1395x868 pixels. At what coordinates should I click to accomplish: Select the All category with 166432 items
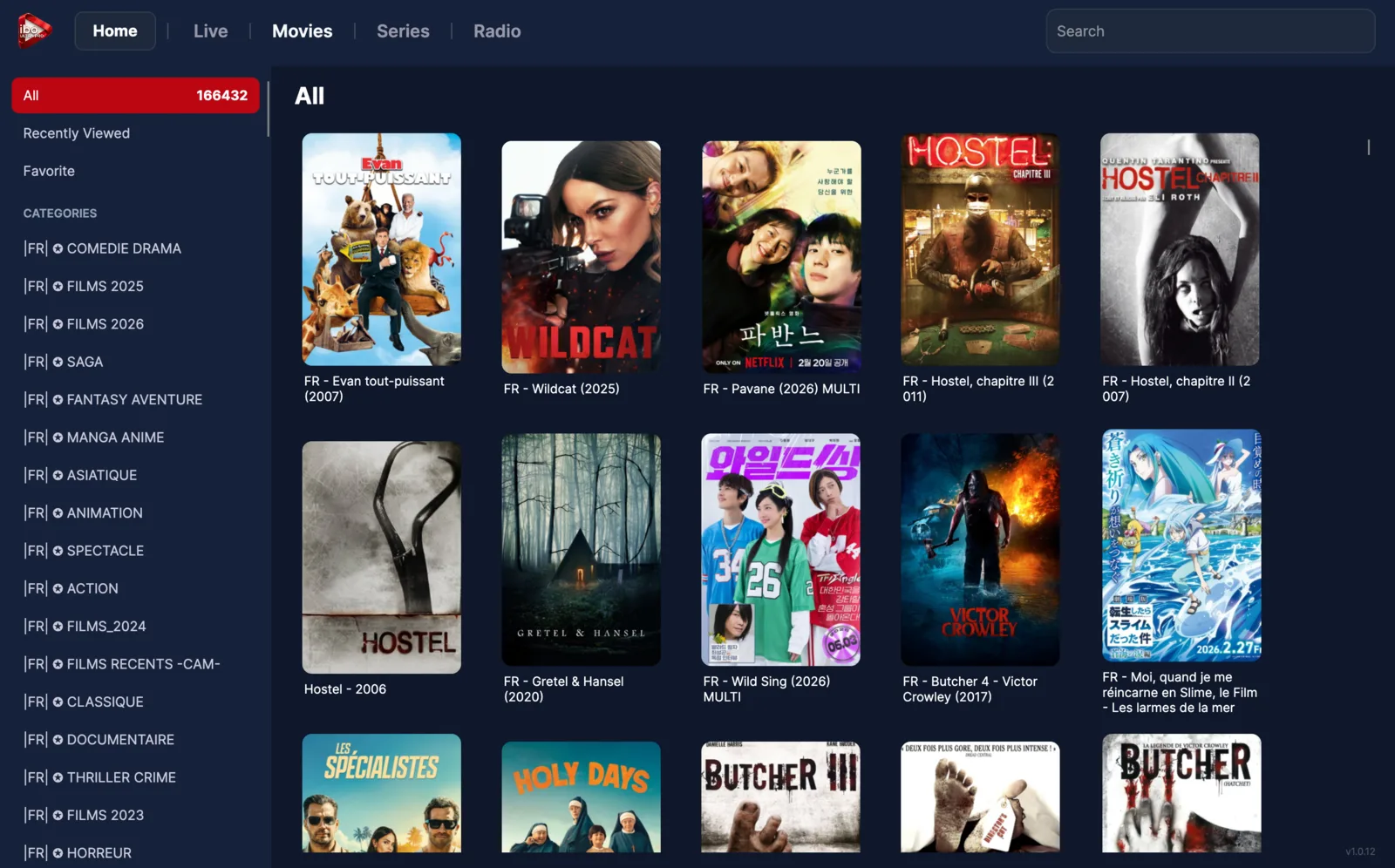click(135, 95)
